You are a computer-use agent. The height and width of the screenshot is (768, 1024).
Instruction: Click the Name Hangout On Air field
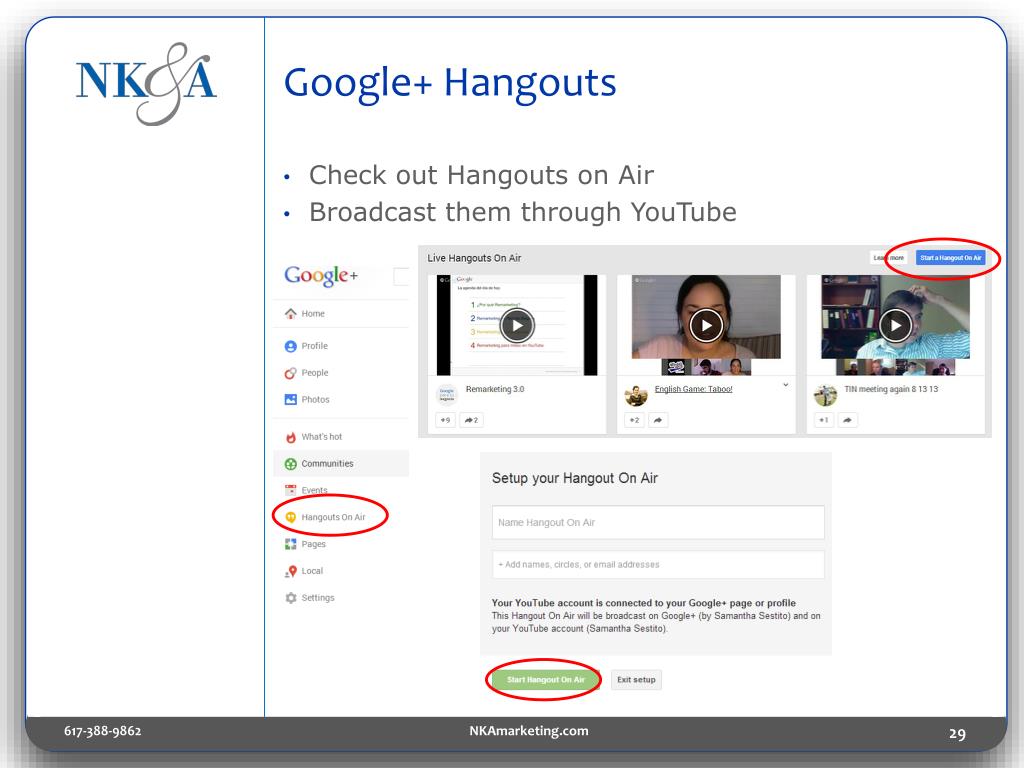(x=658, y=522)
